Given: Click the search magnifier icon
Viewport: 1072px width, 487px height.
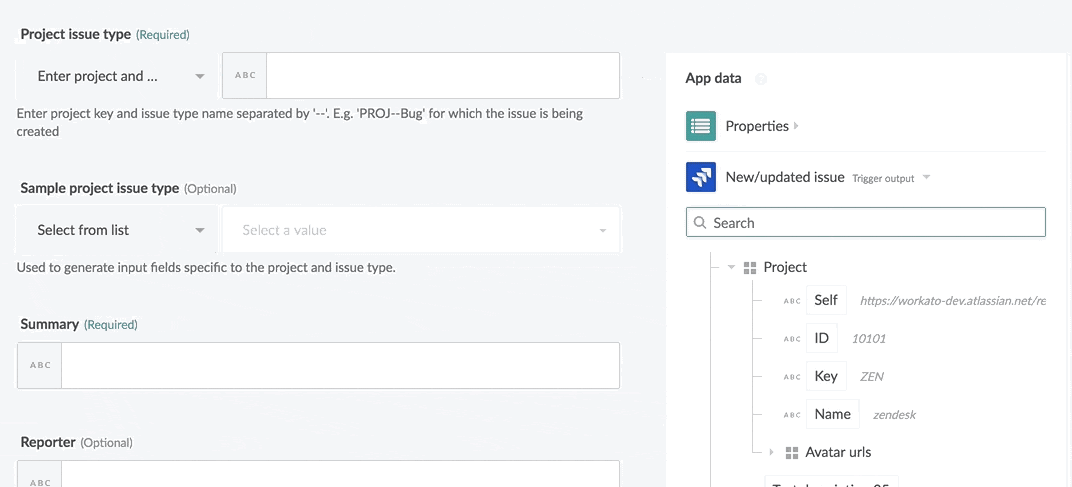Looking at the screenshot, I should tap(700, 223).
